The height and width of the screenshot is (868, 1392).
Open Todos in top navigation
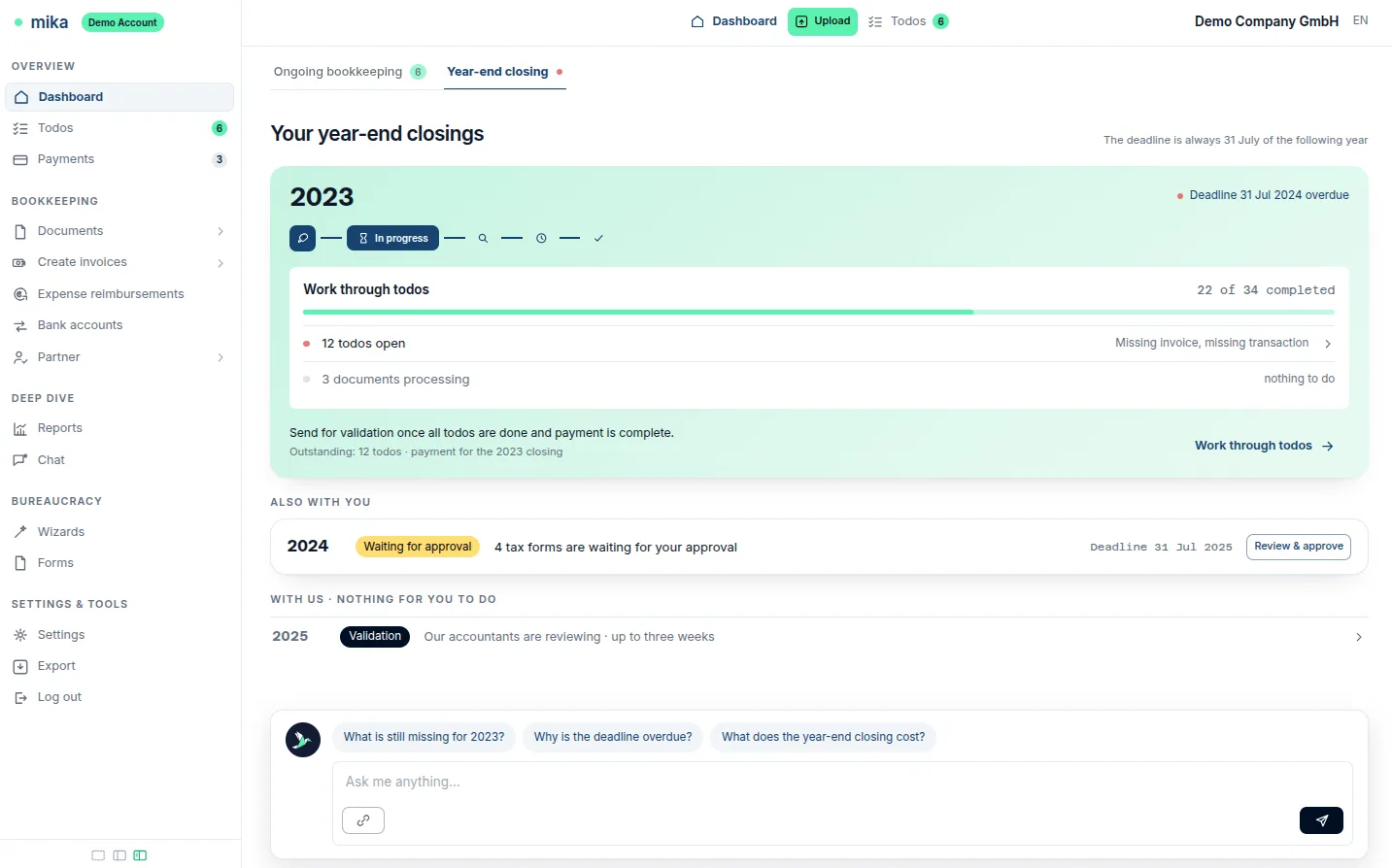[908, 21]
